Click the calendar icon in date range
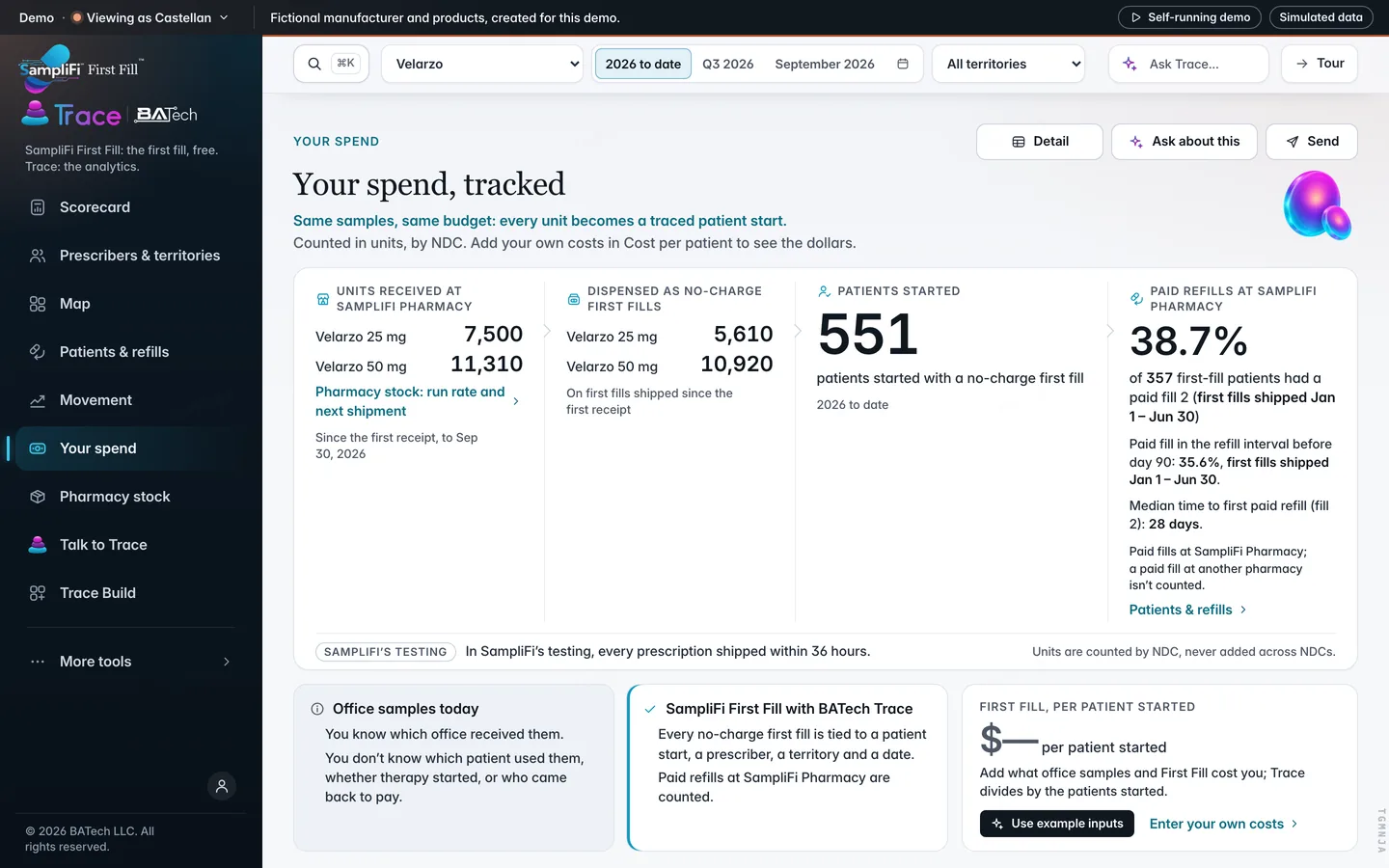Viewport: 1389px width, 868px height. (x=903, y=64)
